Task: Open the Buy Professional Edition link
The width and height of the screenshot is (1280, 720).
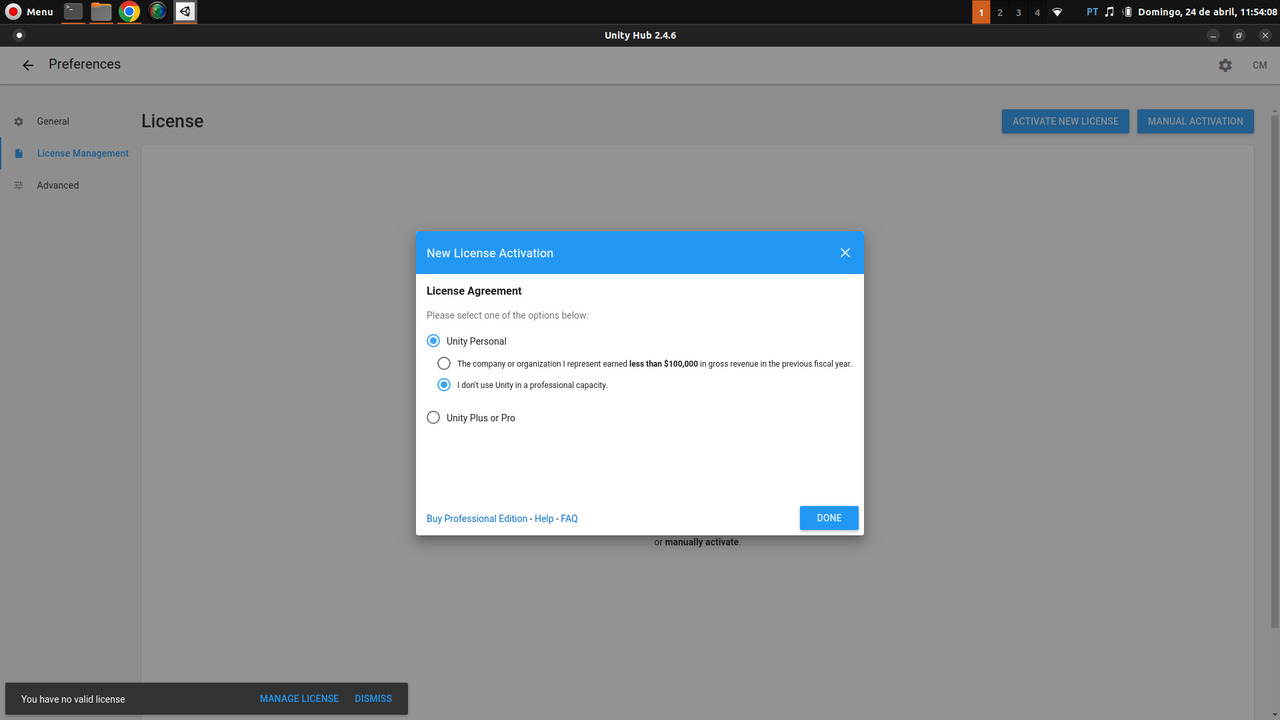Action: 477,519
